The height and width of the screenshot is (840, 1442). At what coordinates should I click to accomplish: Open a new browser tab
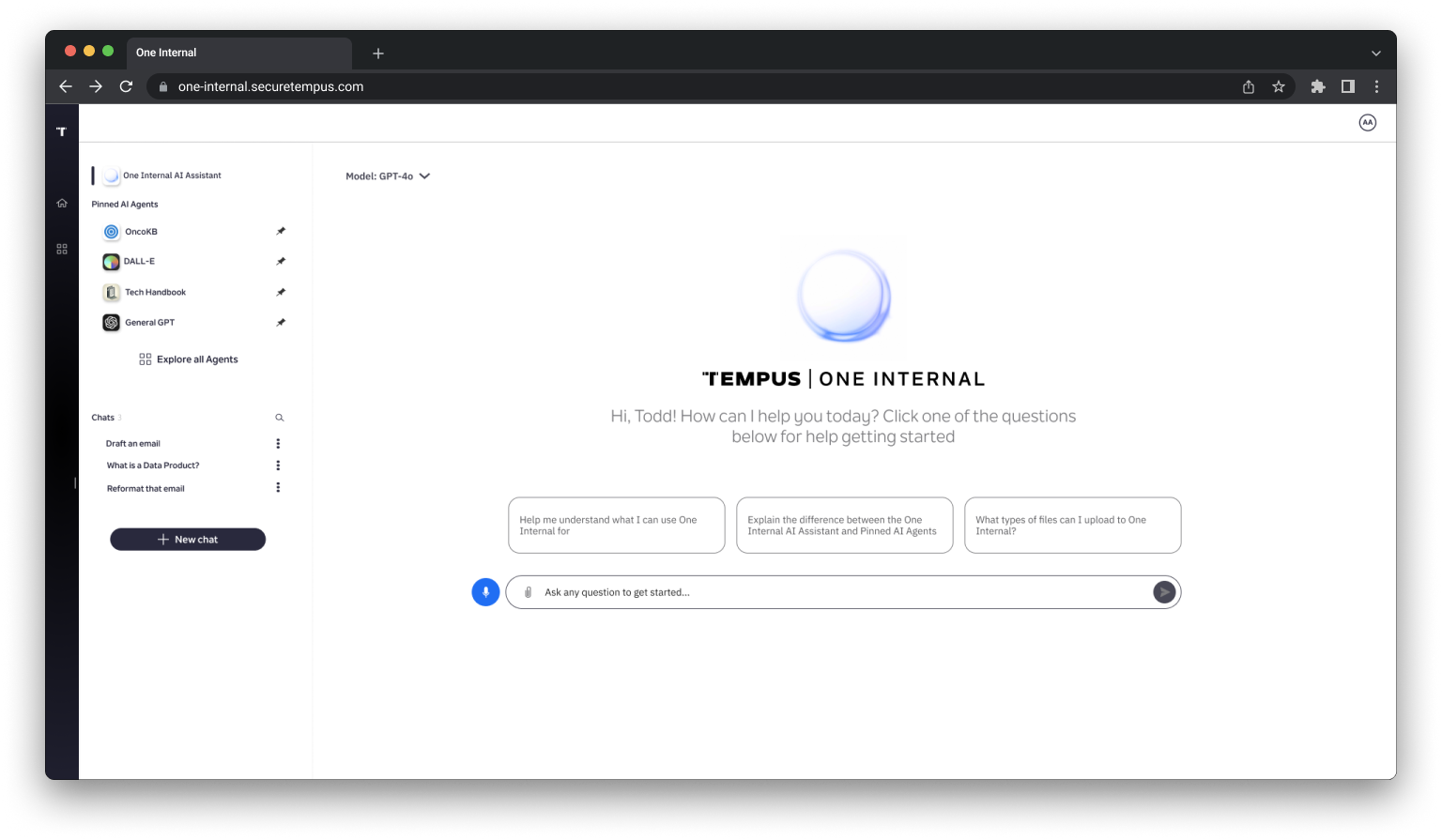[x=378, y=53]
